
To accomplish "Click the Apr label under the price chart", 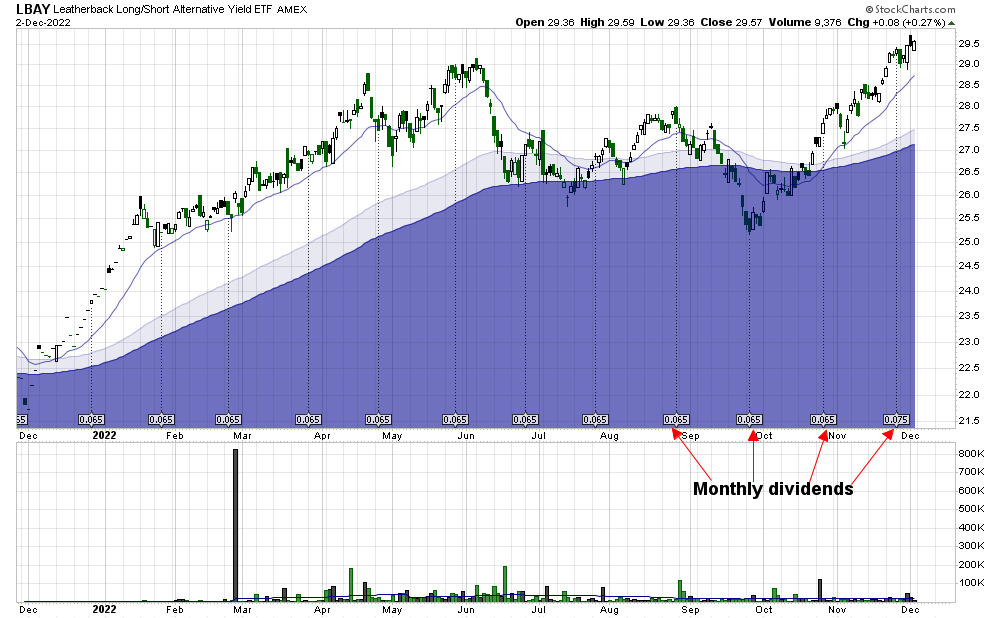I will 322,436.
